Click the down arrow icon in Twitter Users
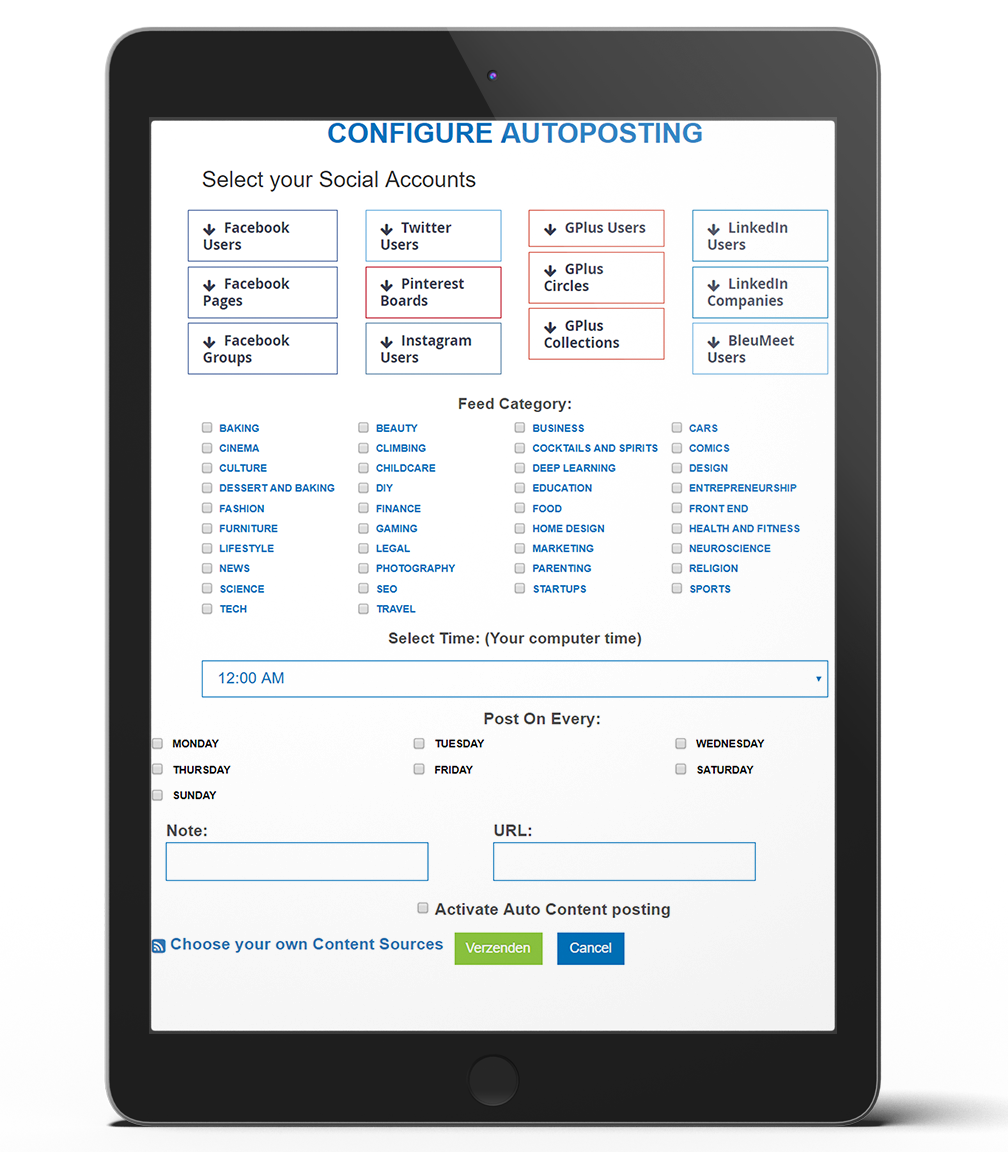Screen dimensions: 1008x1152 point(386,229)
